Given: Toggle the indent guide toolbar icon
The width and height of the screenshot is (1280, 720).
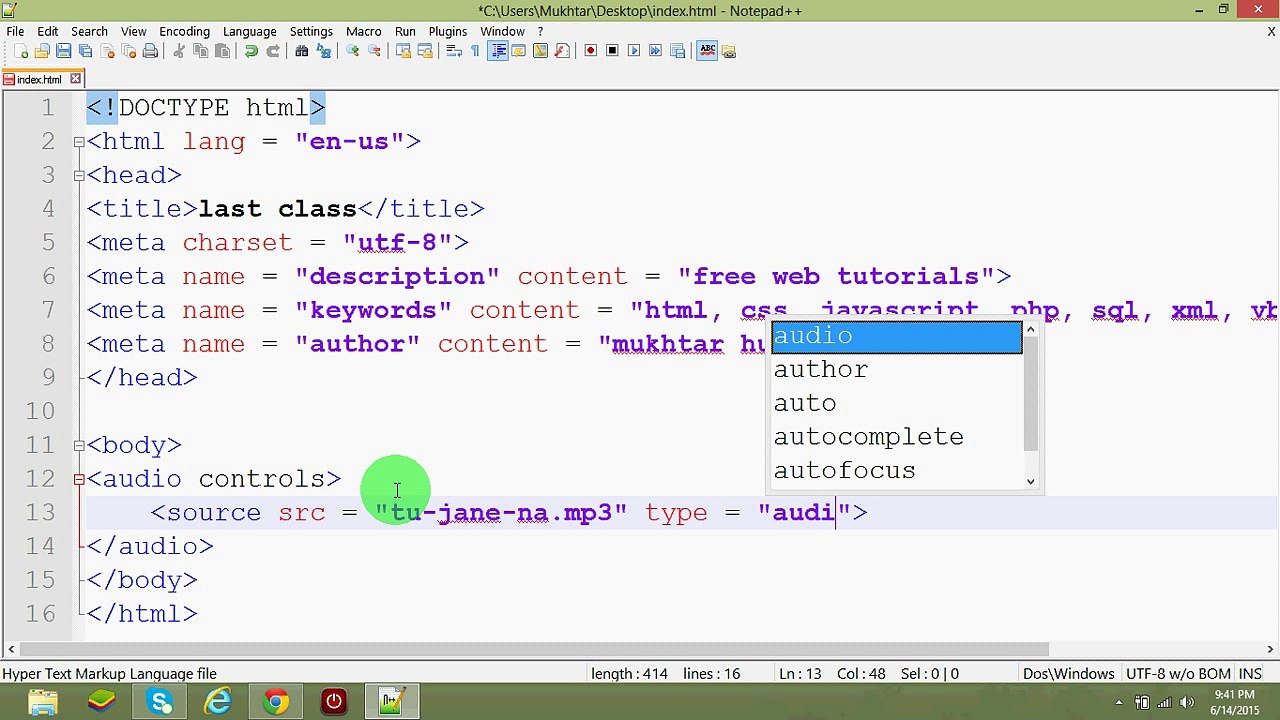Looking at the screenshot, I should [498, 51].
